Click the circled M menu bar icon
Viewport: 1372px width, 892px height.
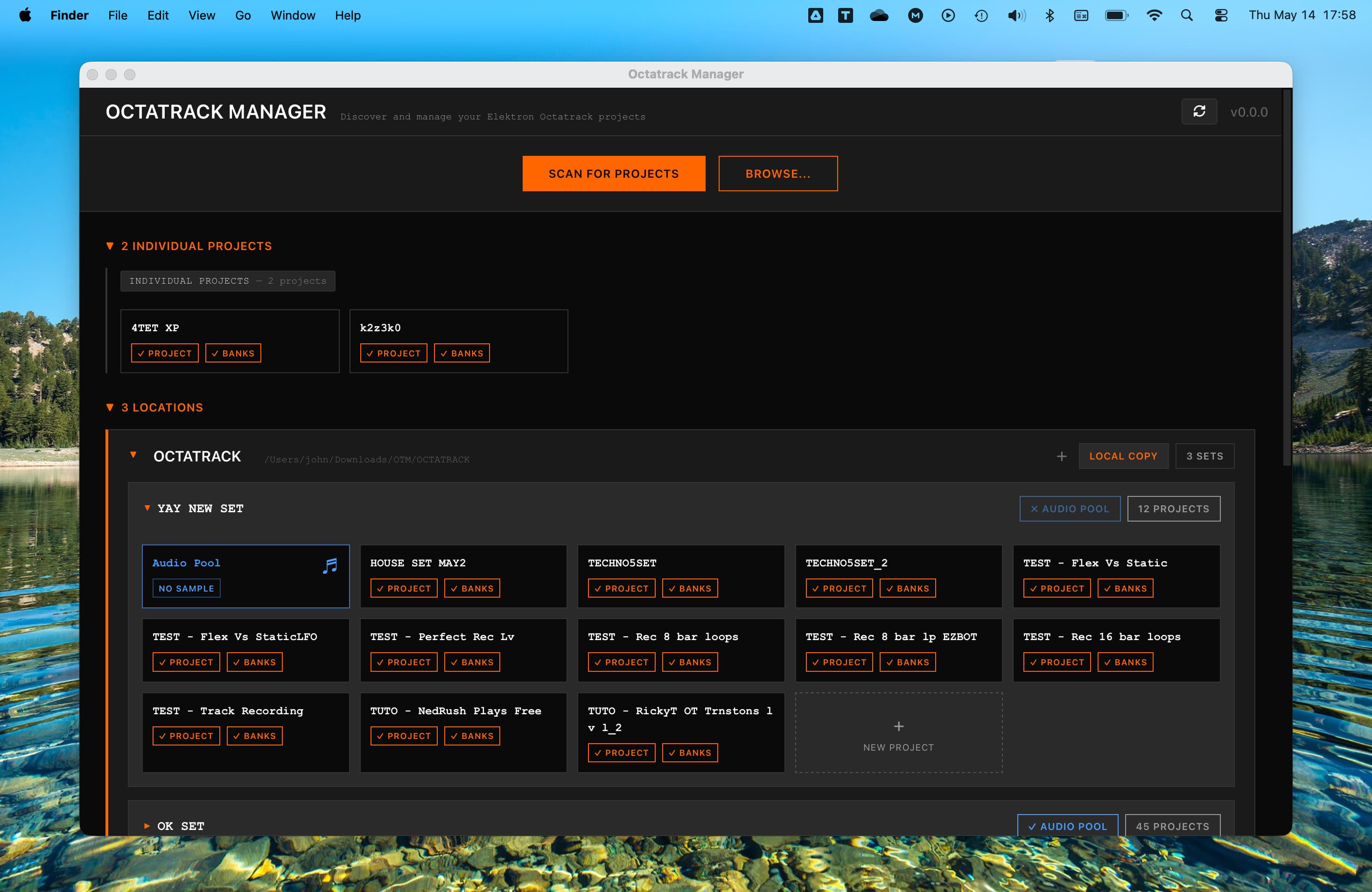(916, 15)
